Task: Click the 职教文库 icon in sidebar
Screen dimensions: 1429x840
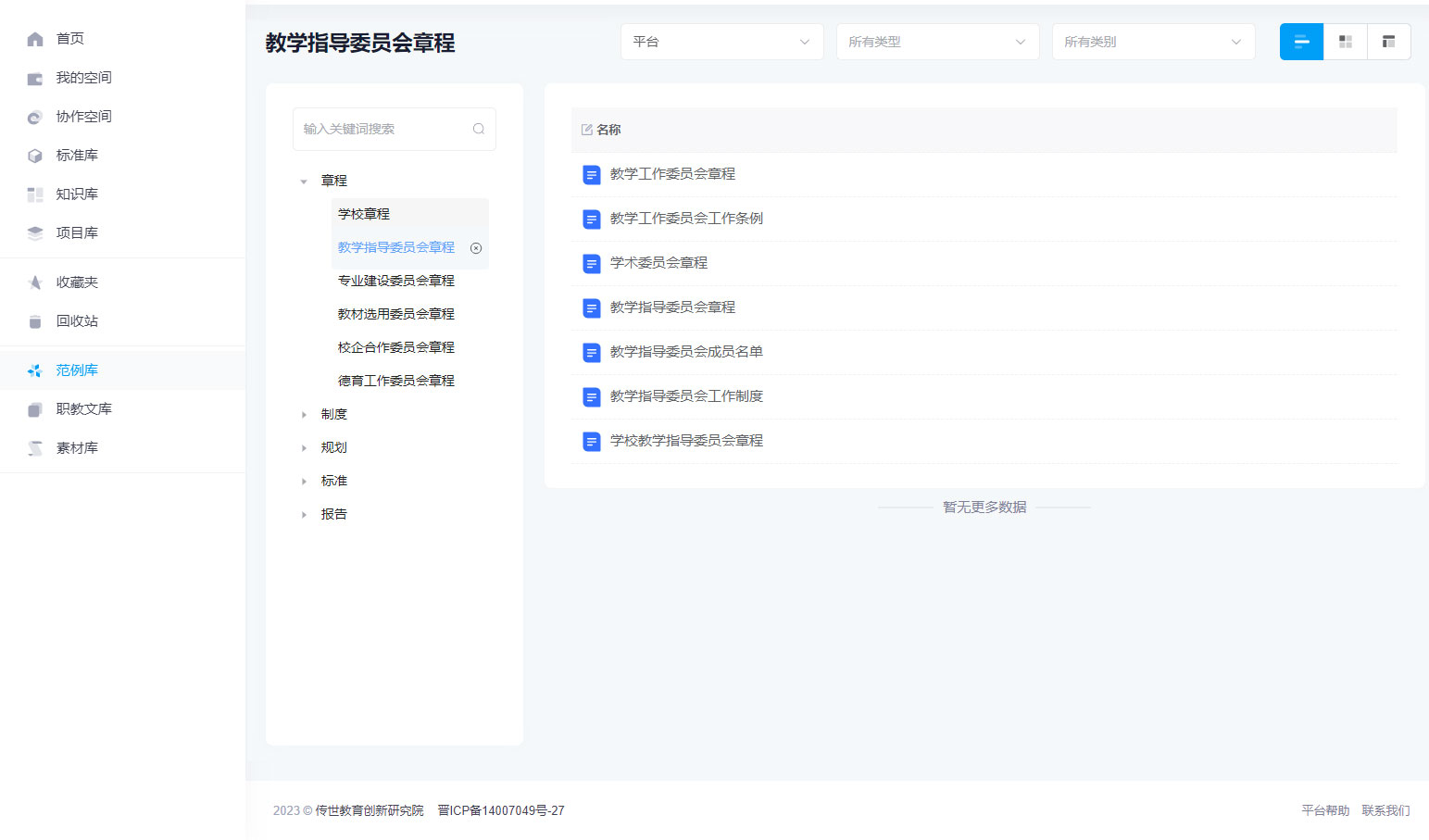Action: click(x=35, y=409)
